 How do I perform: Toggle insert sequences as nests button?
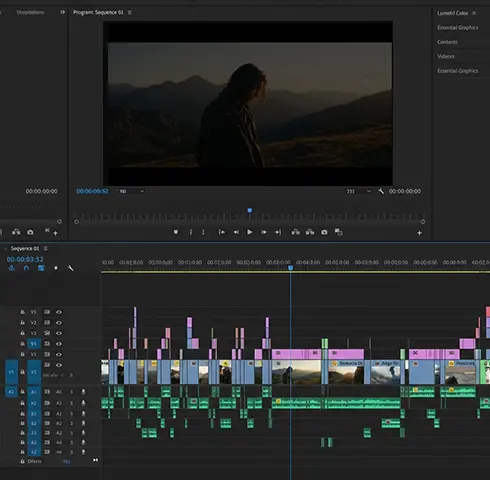pyautogui.click(x=12, y=268)
